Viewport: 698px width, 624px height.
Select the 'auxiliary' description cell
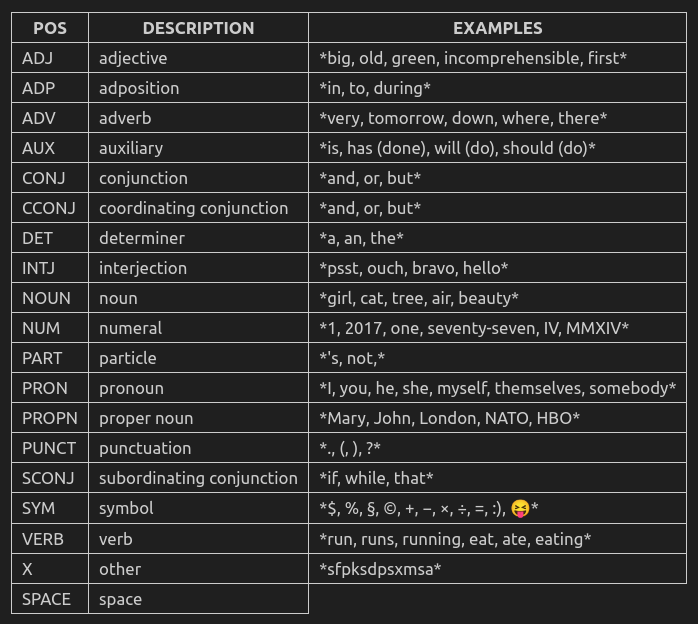tap(131, 148)
